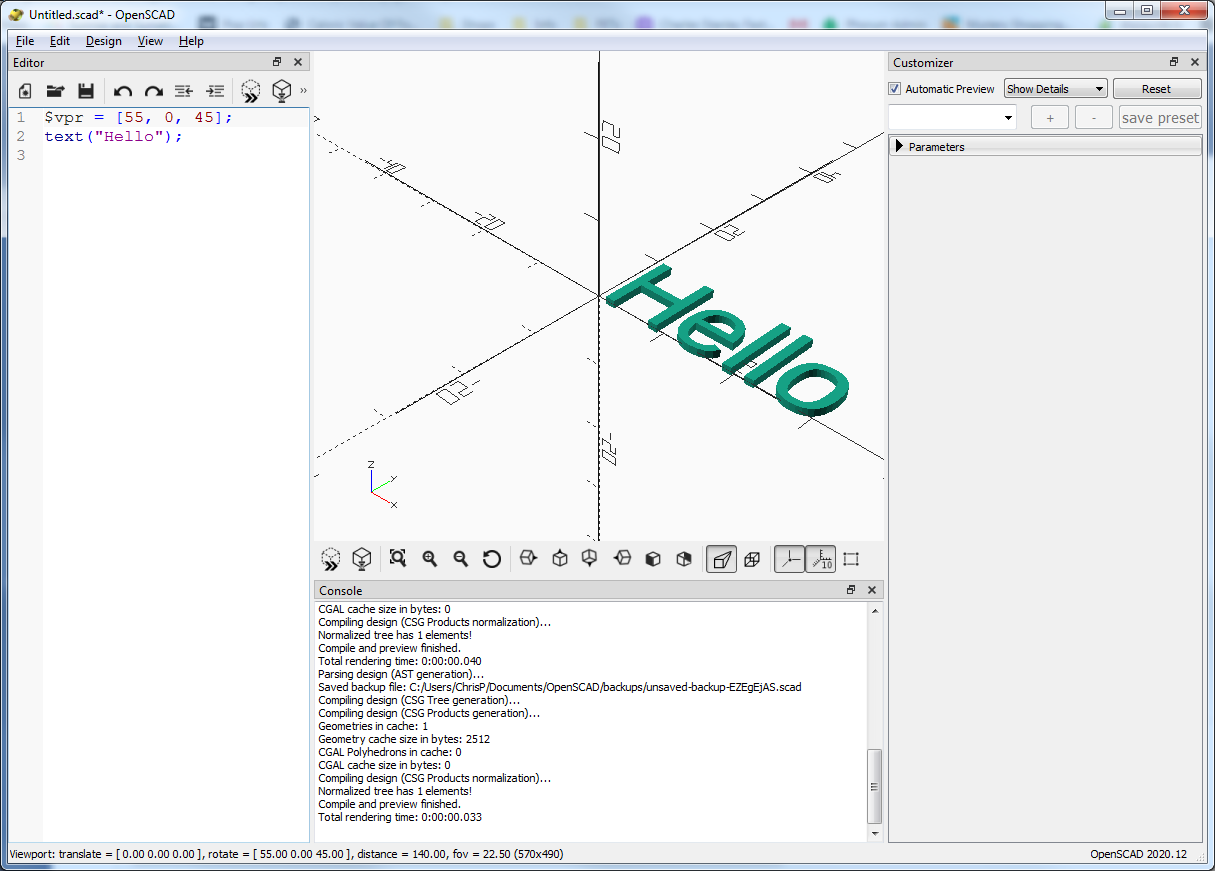Click the Render icon in the viewport toolbar
This screenshot has width=1215, height=871.
click(x=362, y=559)
